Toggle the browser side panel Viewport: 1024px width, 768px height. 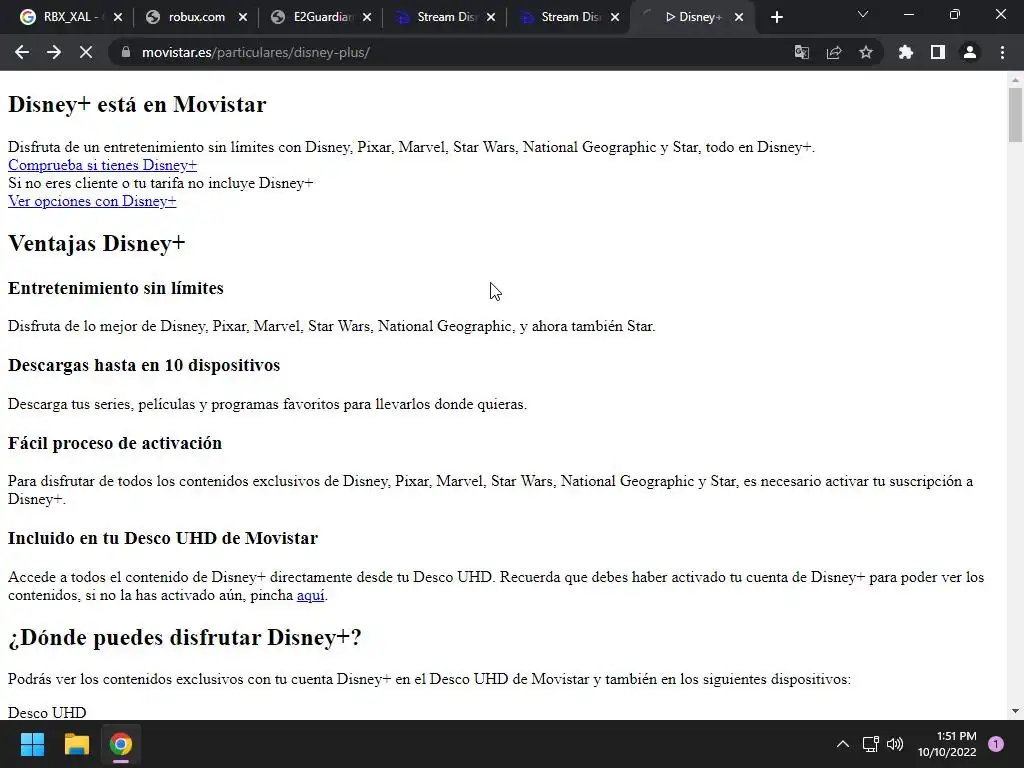[x=938, y=52]
